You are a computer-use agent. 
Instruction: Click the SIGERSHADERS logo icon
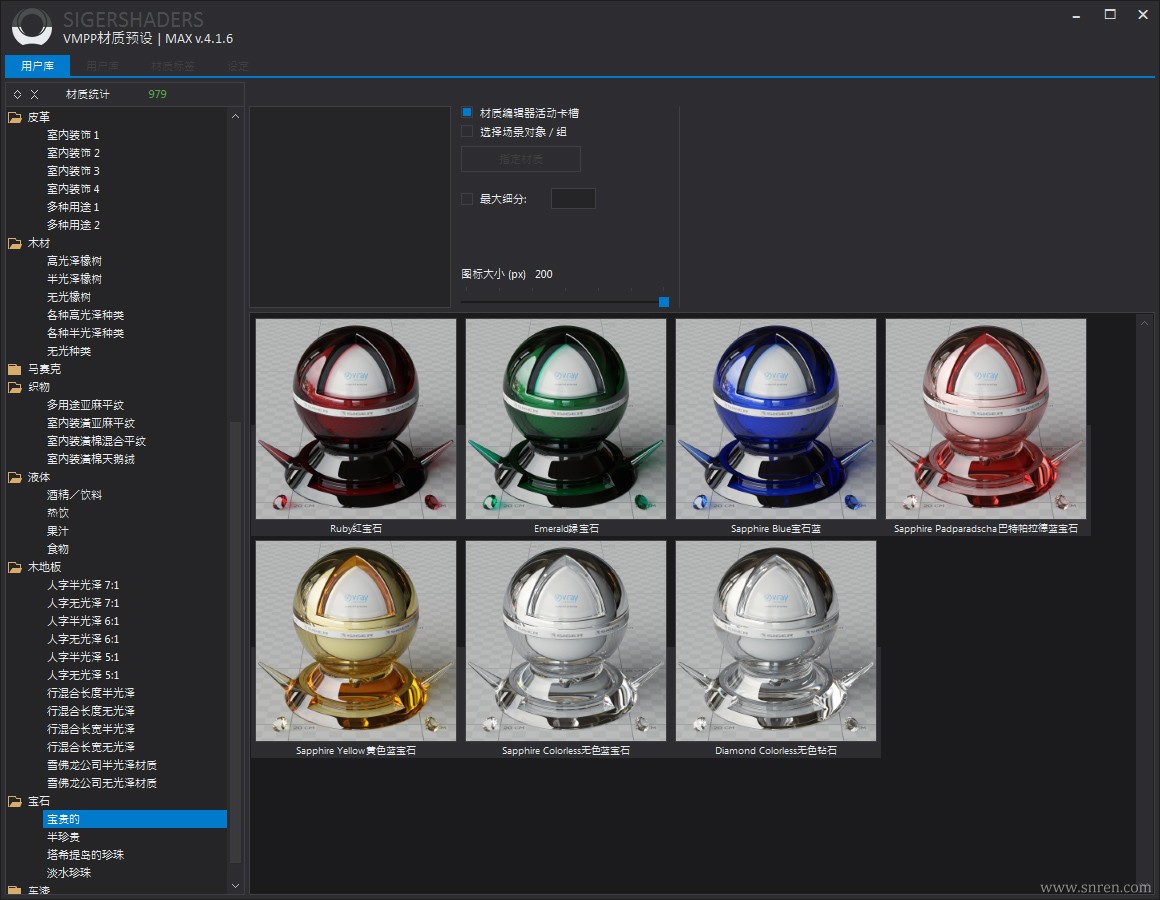(x=32, y=27)
